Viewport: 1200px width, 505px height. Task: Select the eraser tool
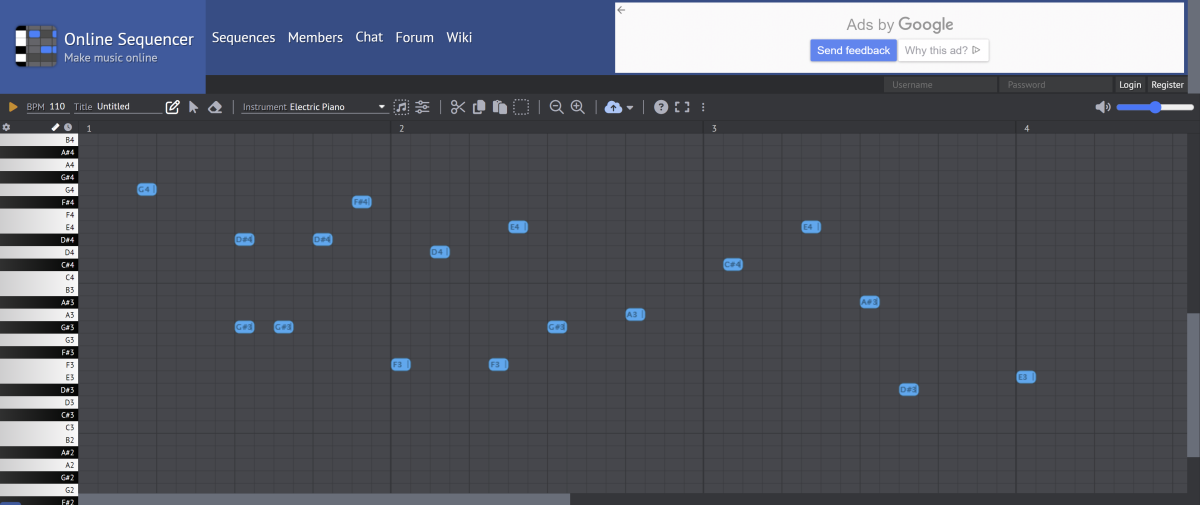[x=214, y=107]
